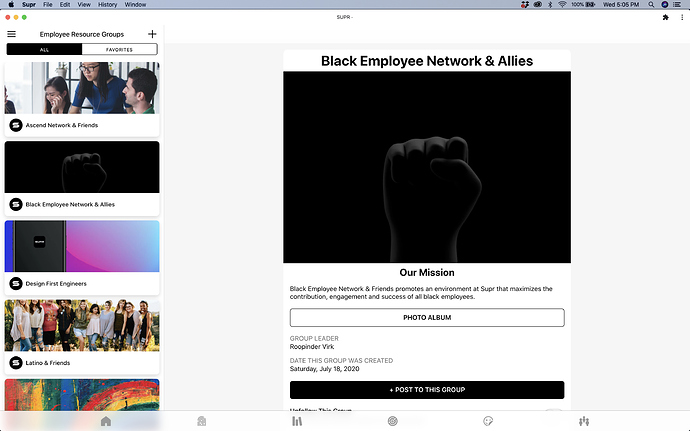The width and height of the screenshot is (690, 431).
Task: Click the Supr logo beside Latino & Friends
Action: pos(16,363)
